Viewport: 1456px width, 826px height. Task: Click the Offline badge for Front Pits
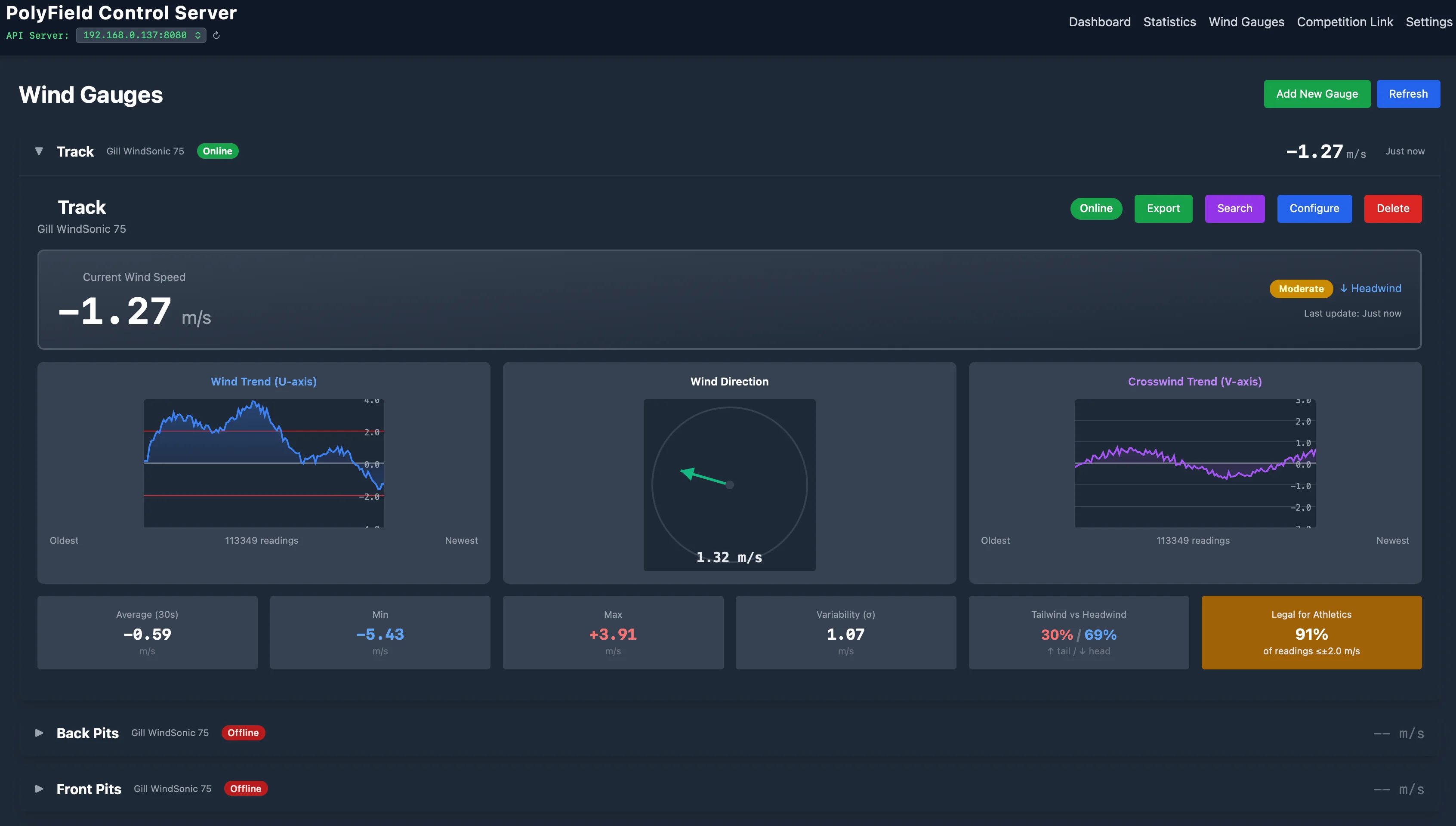pos(246,789)
